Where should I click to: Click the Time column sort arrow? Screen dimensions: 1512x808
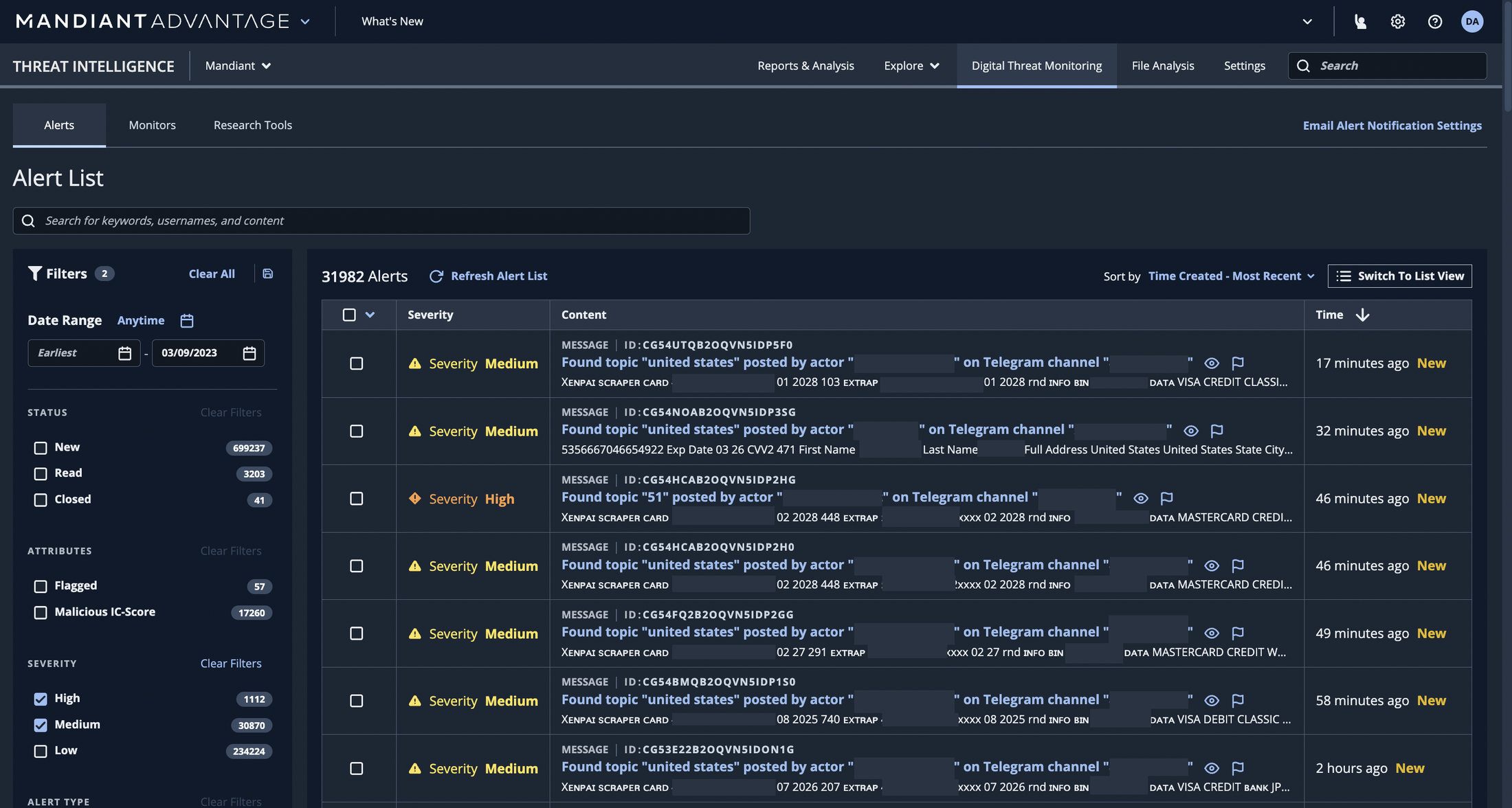coord(1364,315)
